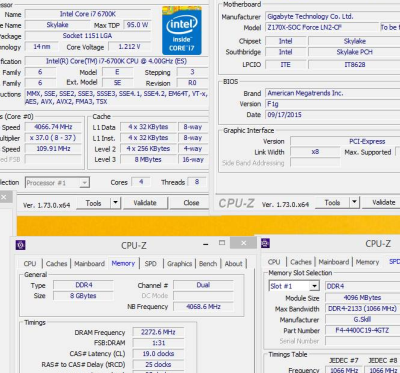
Task: Open the About tab in Memory window
Action: click(233, 264)
